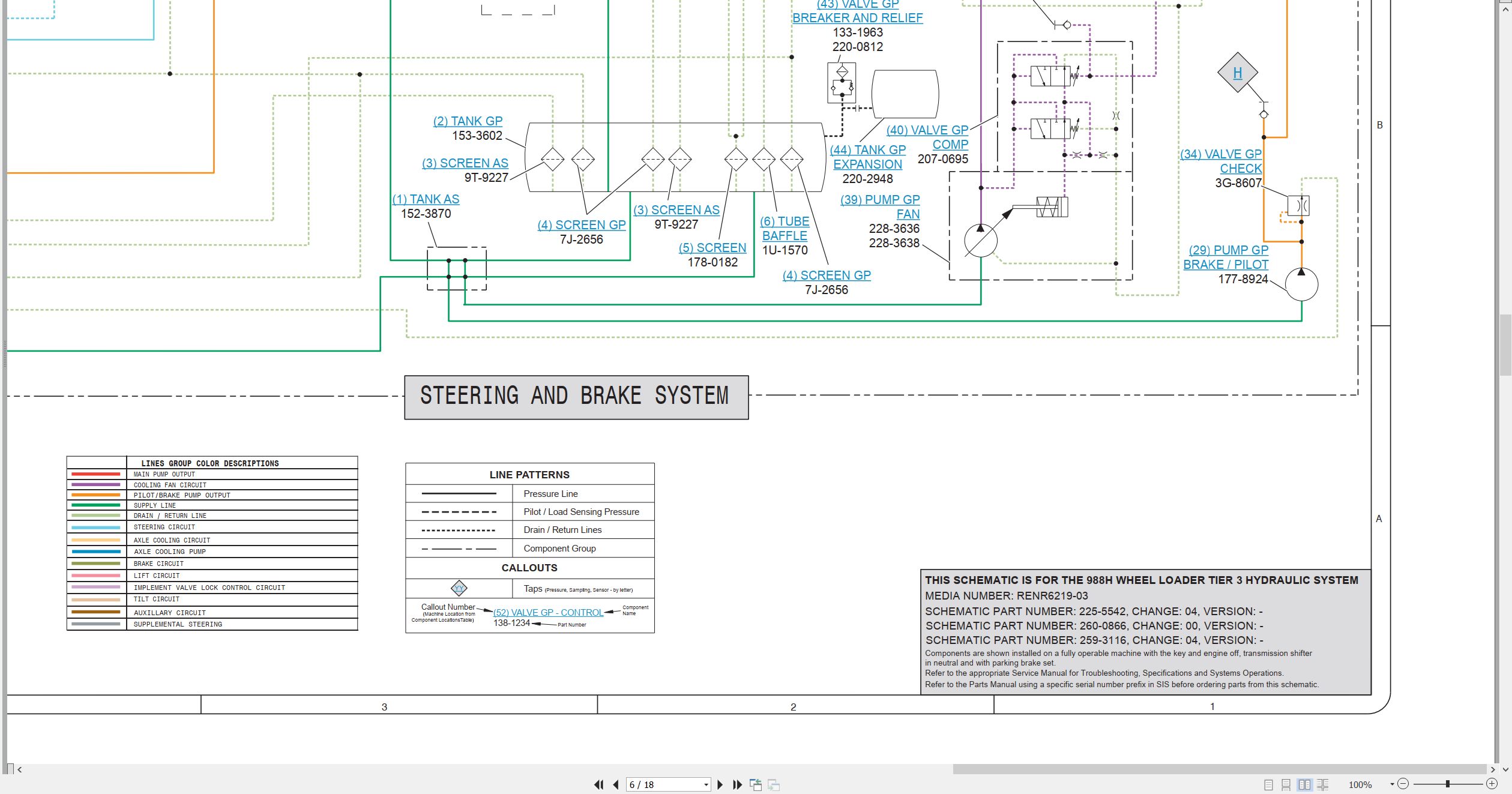Switch to single page view
The image size is (1512, 794).
[1268, 784]
